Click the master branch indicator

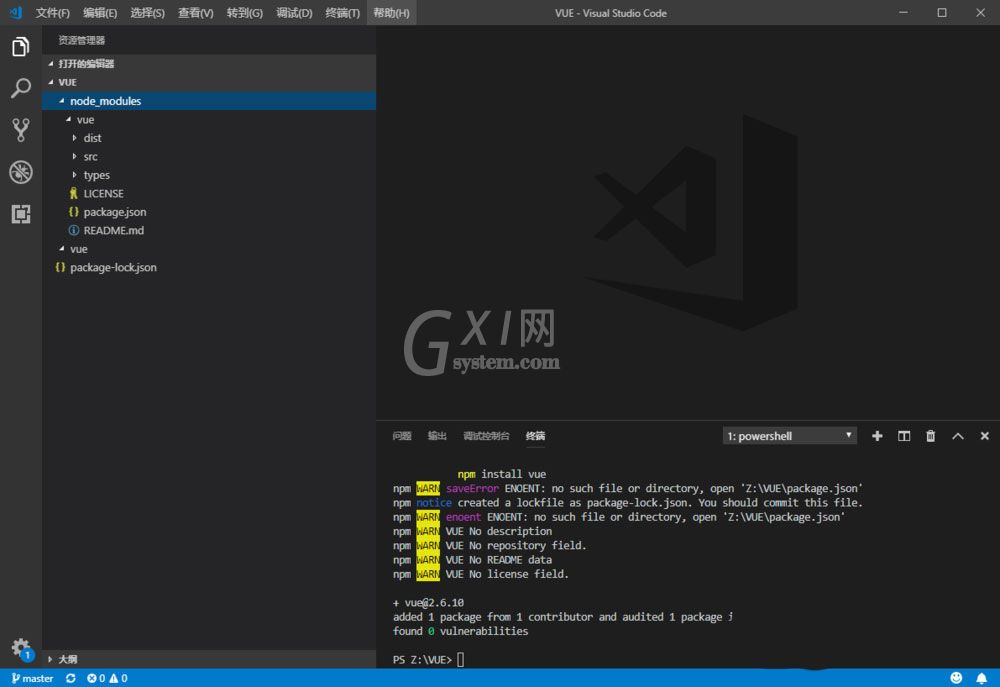[33, 678]
